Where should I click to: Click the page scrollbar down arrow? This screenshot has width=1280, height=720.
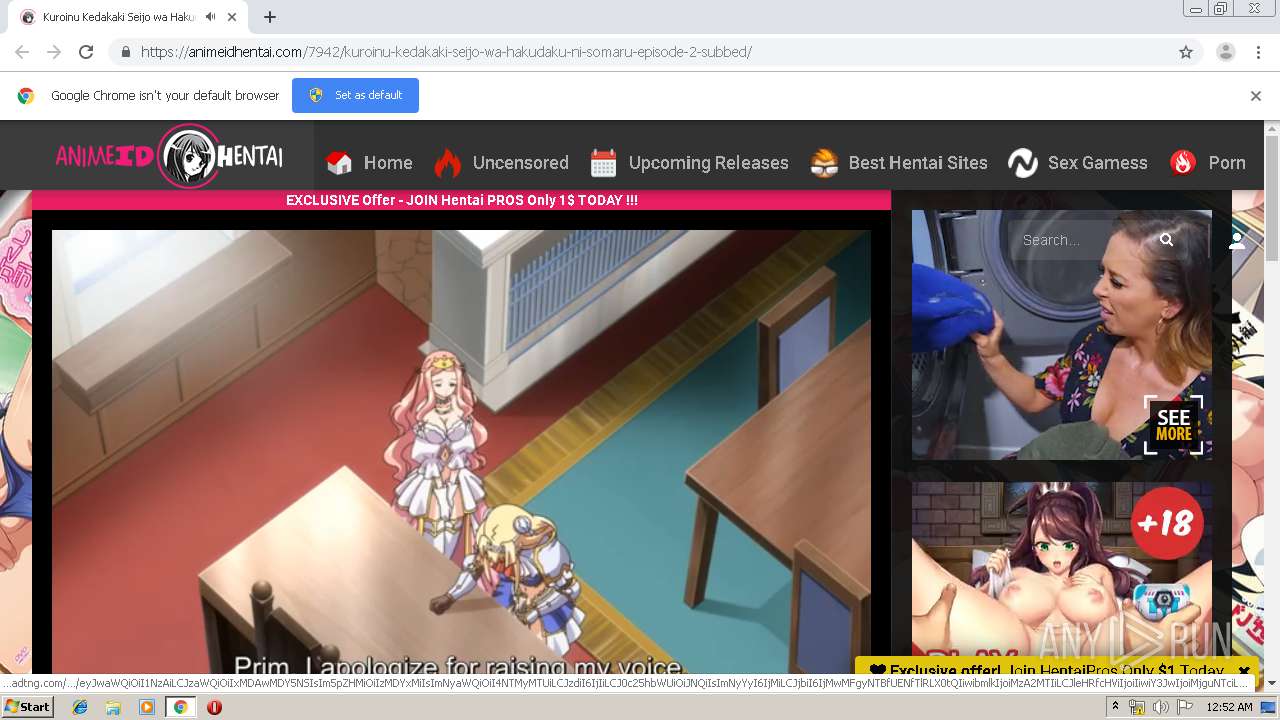click(1272, 683)
